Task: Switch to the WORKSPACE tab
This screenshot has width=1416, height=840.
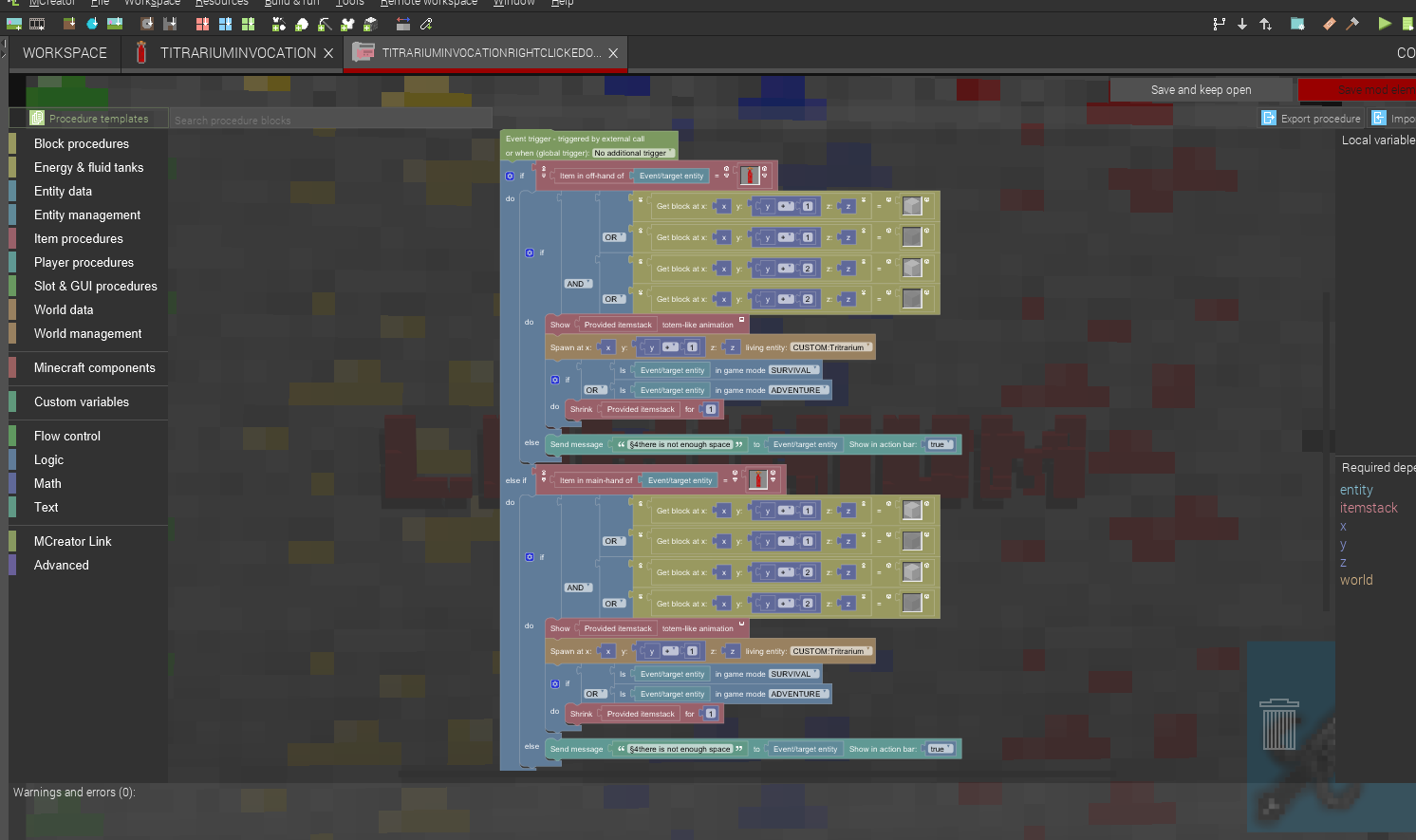Action: coord(64,53)
